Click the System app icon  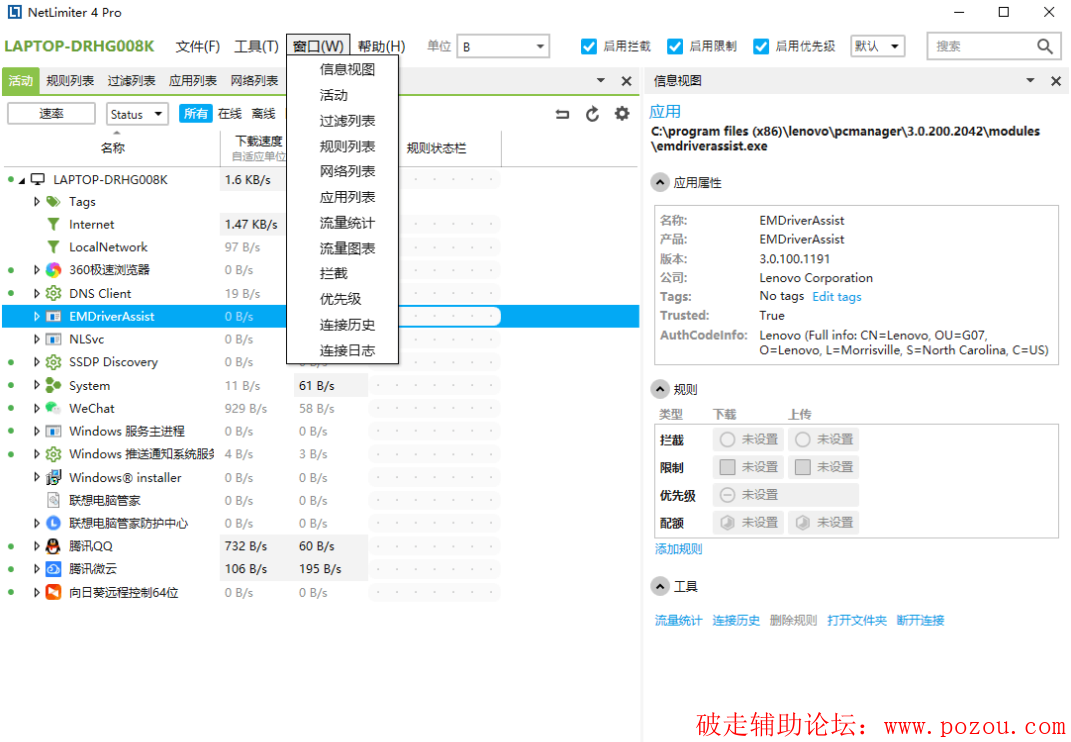53,385
